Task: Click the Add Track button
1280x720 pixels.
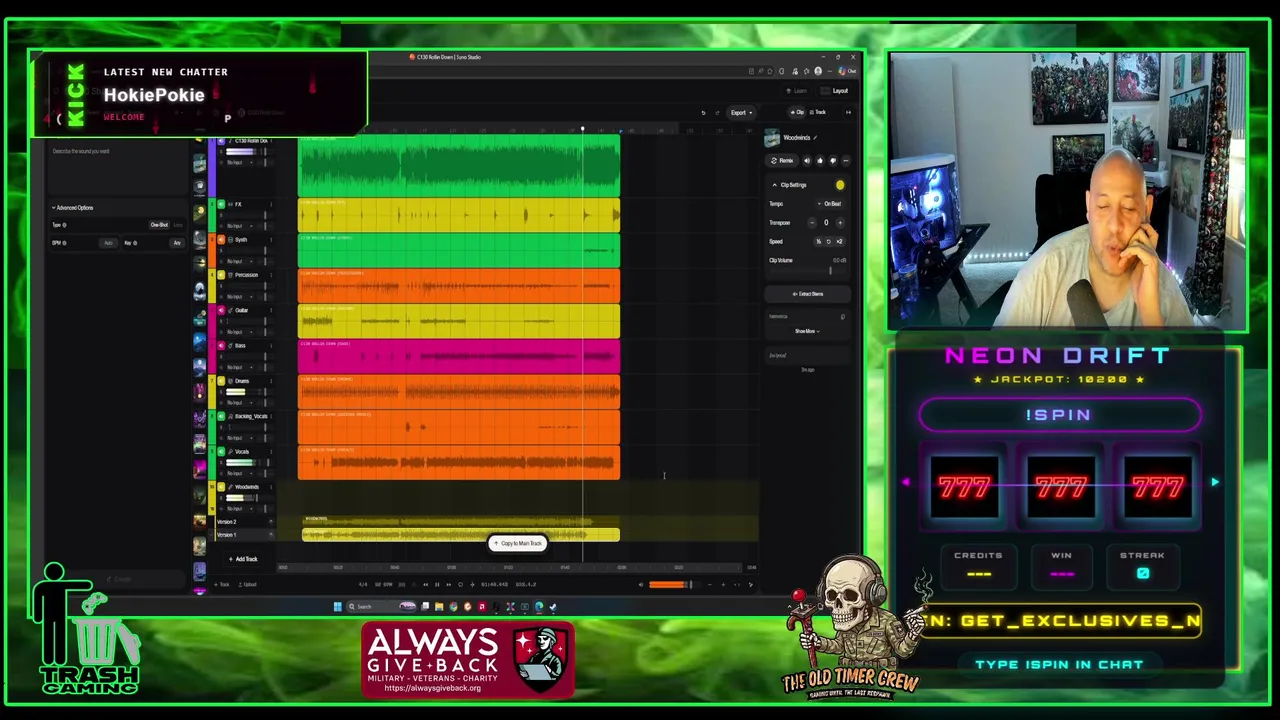Action: [x=243, y=559]
